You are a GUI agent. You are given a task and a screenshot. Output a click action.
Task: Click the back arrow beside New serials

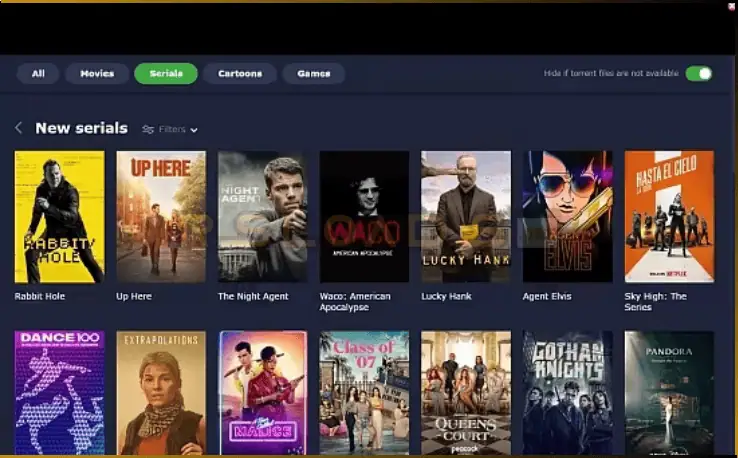coord(18,128)
